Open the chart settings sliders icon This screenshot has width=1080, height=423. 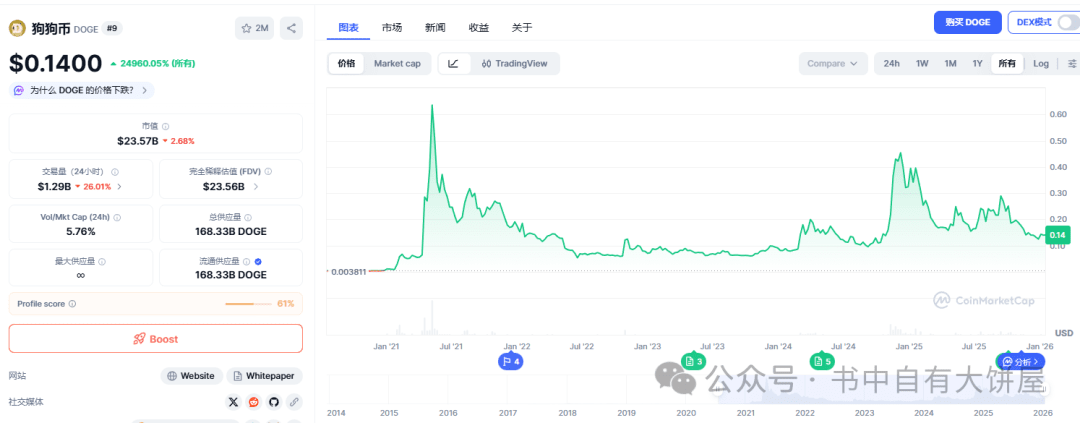tap(1072, 63)
